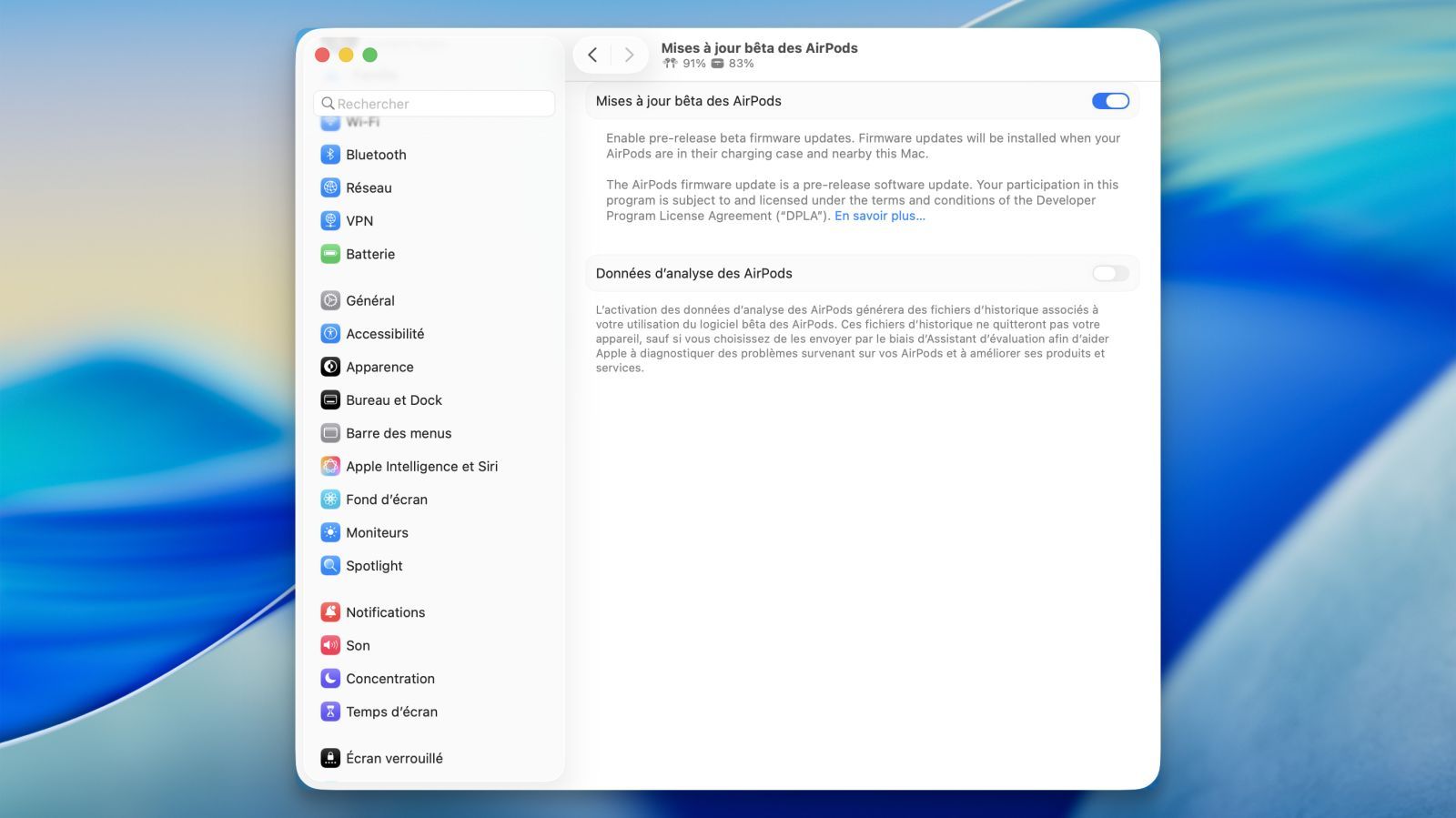Click the window title Mises à jour bêta des AirPods
1456x818 pixels.
759,48
